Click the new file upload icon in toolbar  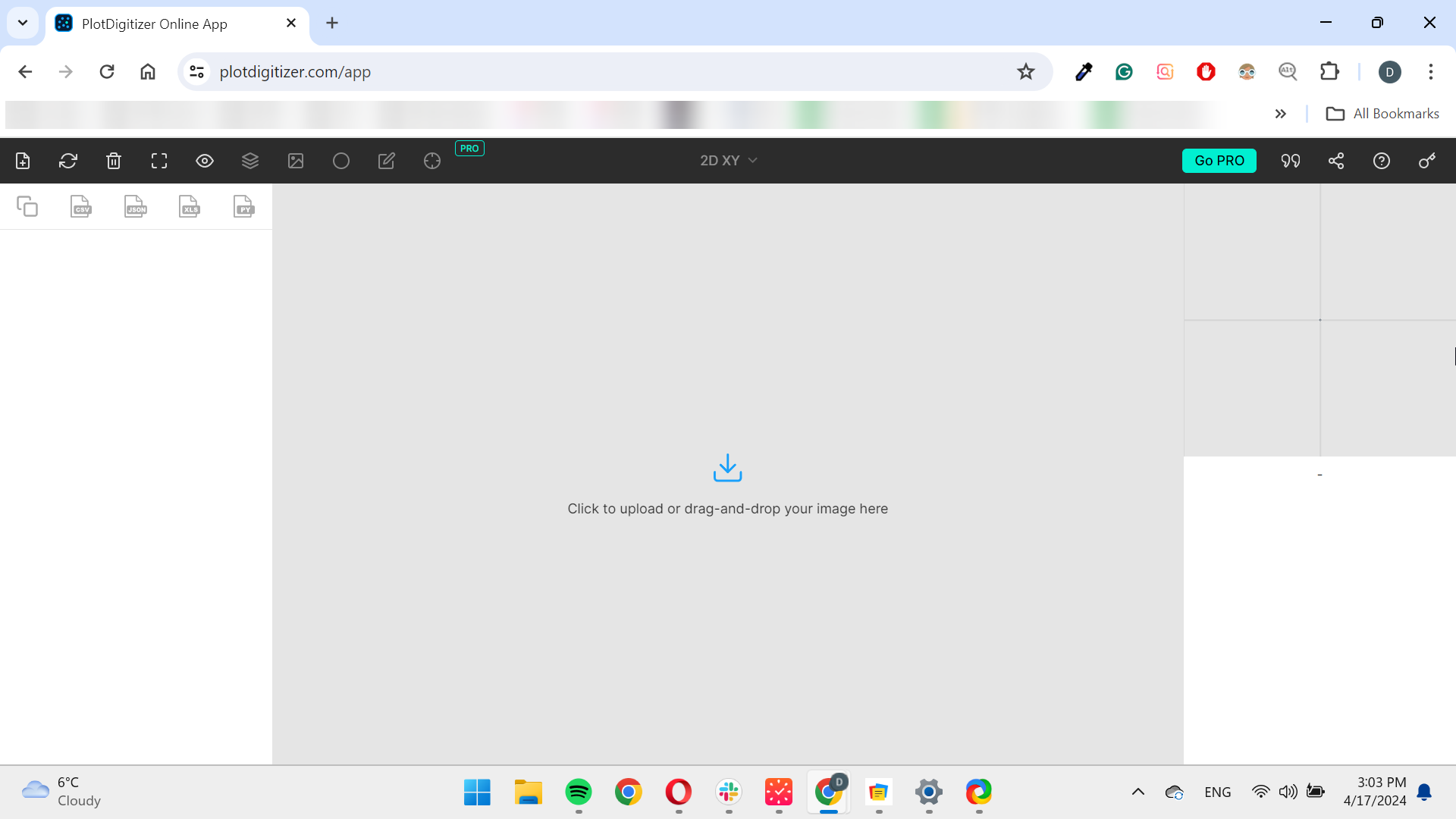point(23,161)
